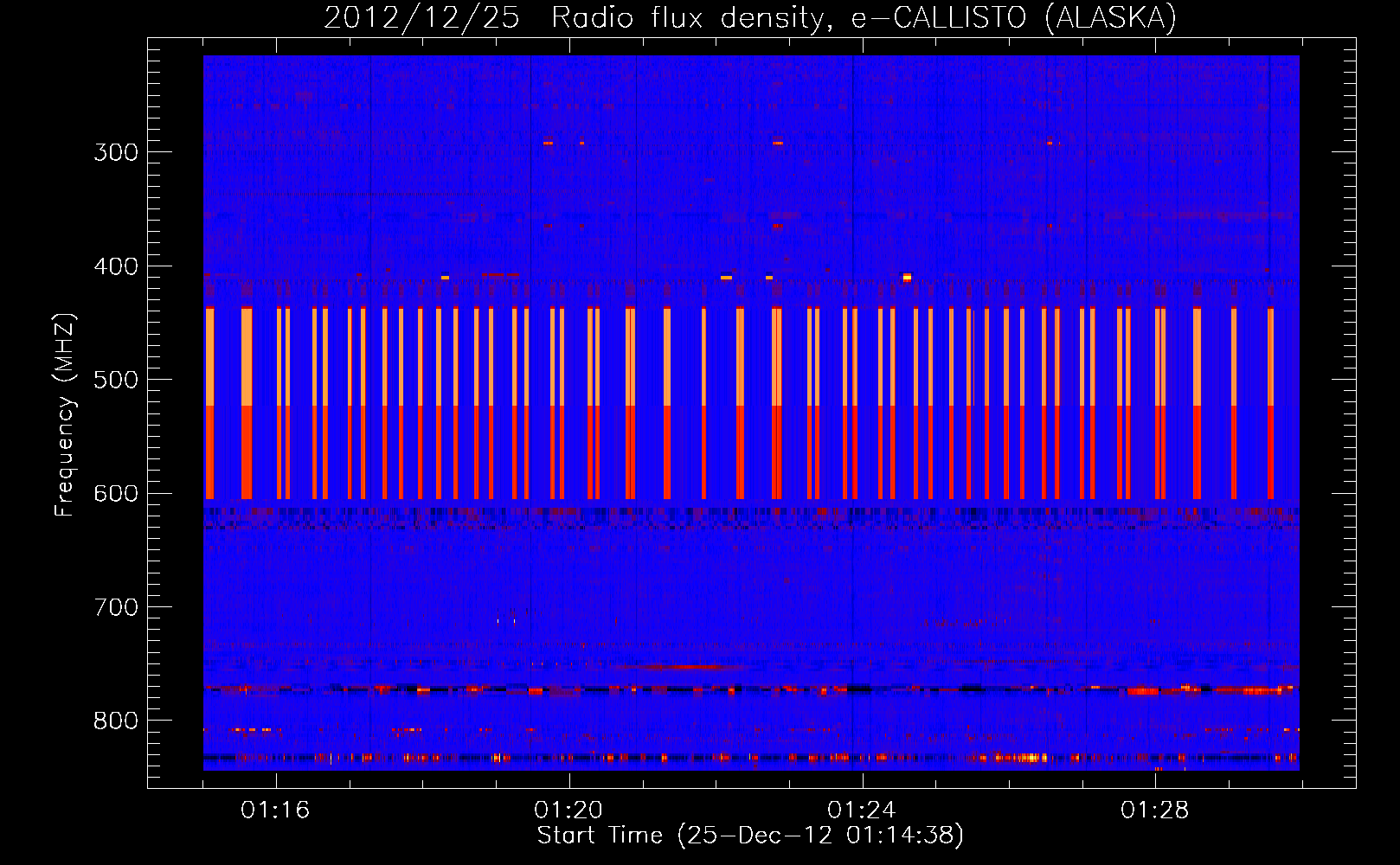Click the 300 frequency tick label

click(116, 152)
